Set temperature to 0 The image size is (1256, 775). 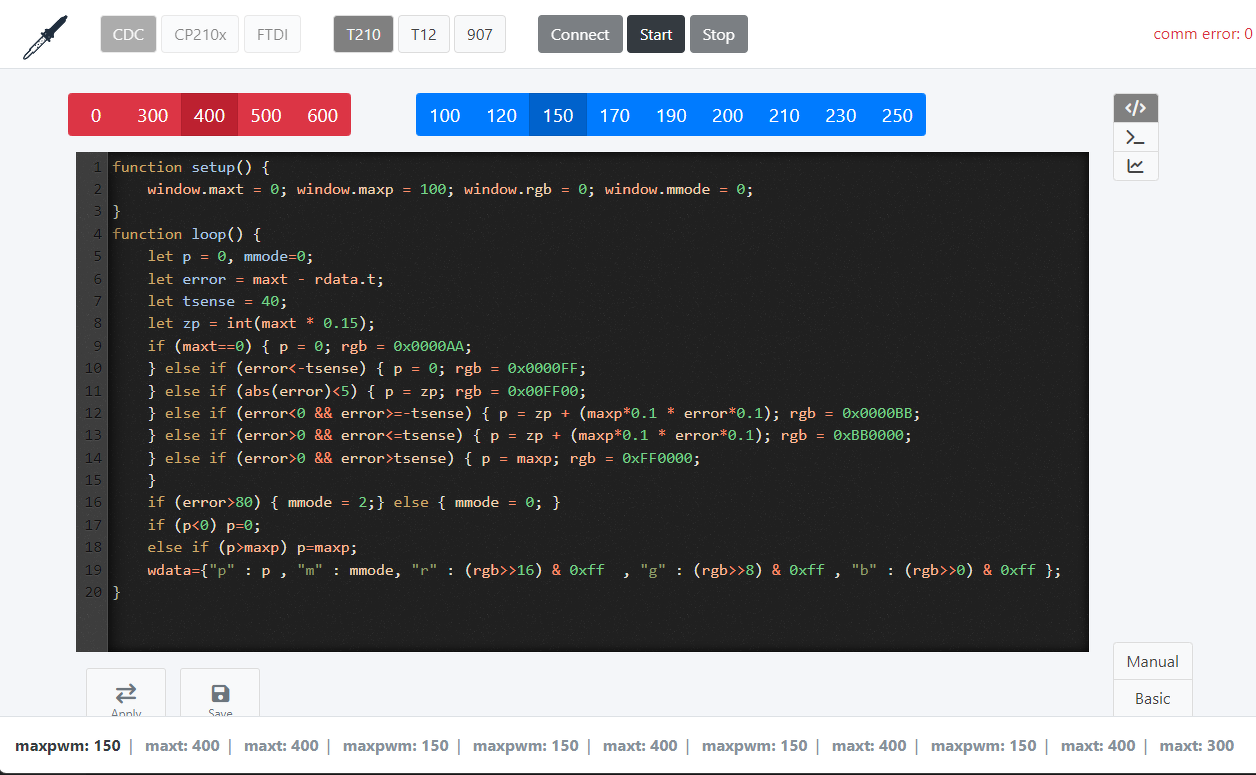point(96,115)
